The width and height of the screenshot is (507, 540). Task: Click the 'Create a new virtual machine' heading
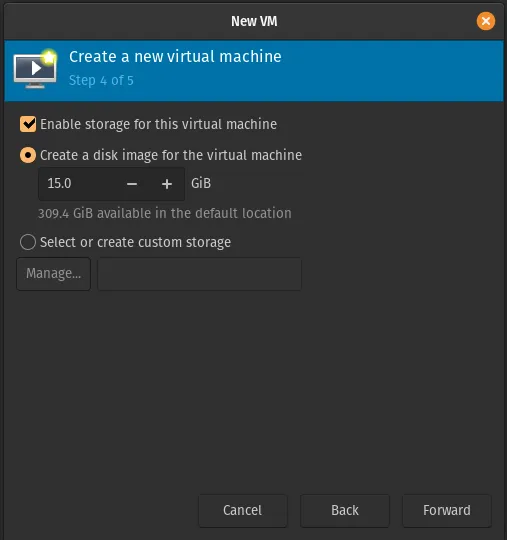click(175, 57)
